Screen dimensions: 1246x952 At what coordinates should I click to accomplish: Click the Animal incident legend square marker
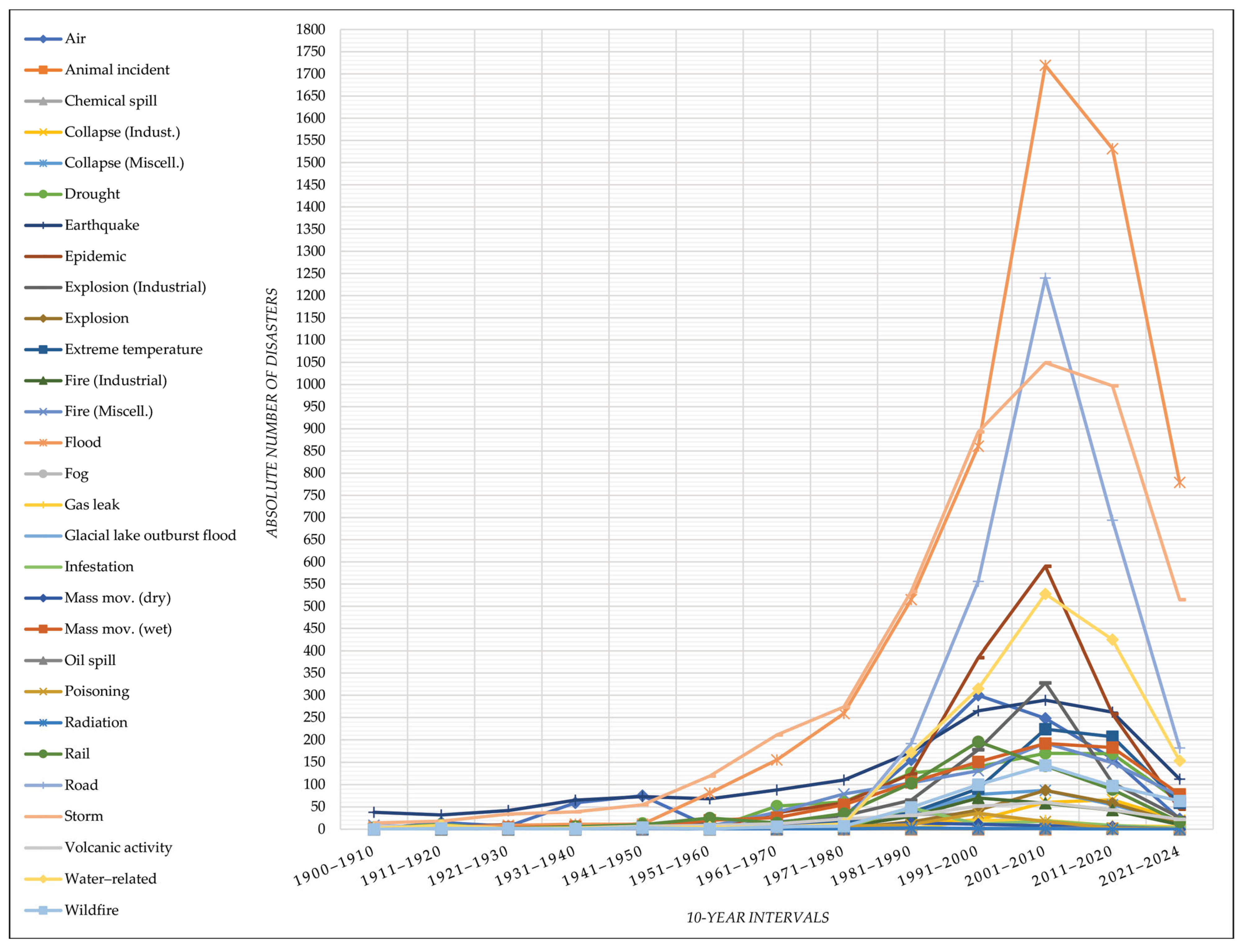43,70
